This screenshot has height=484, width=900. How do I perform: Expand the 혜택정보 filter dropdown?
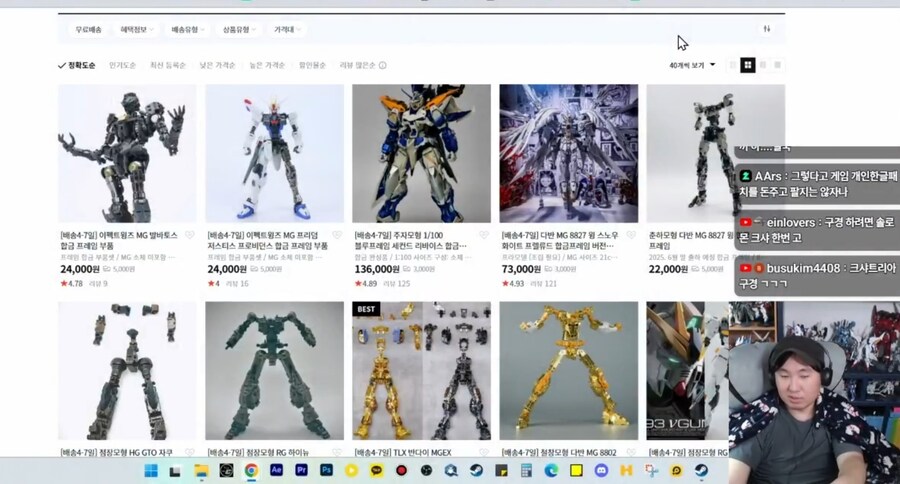click(136, 30)
